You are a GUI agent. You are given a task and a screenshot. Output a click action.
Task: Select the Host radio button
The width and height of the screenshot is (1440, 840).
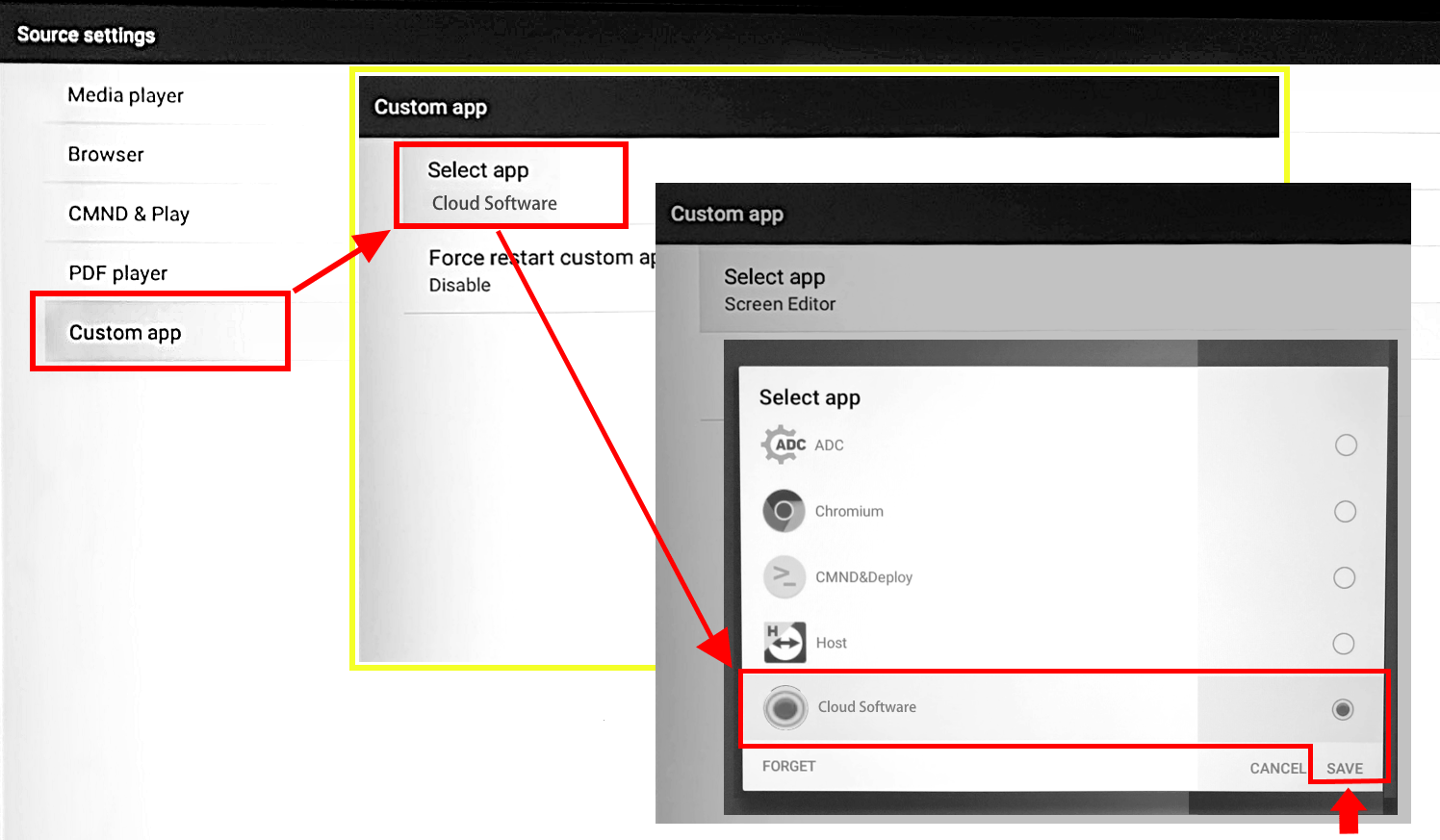coord(1344,644)
